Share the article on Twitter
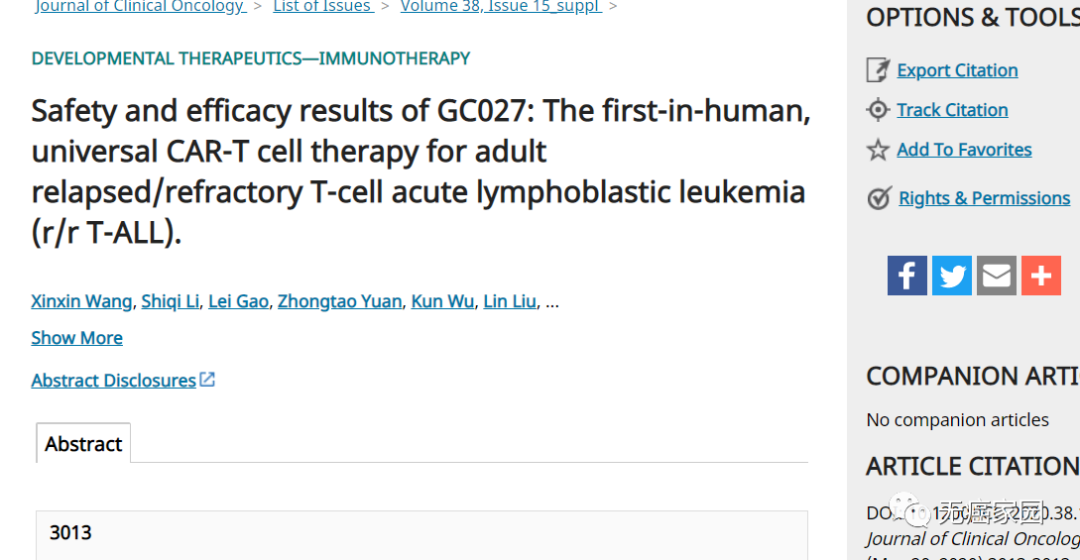The width and height of the screenshot is (1080, 560). [x=951, y=275]
